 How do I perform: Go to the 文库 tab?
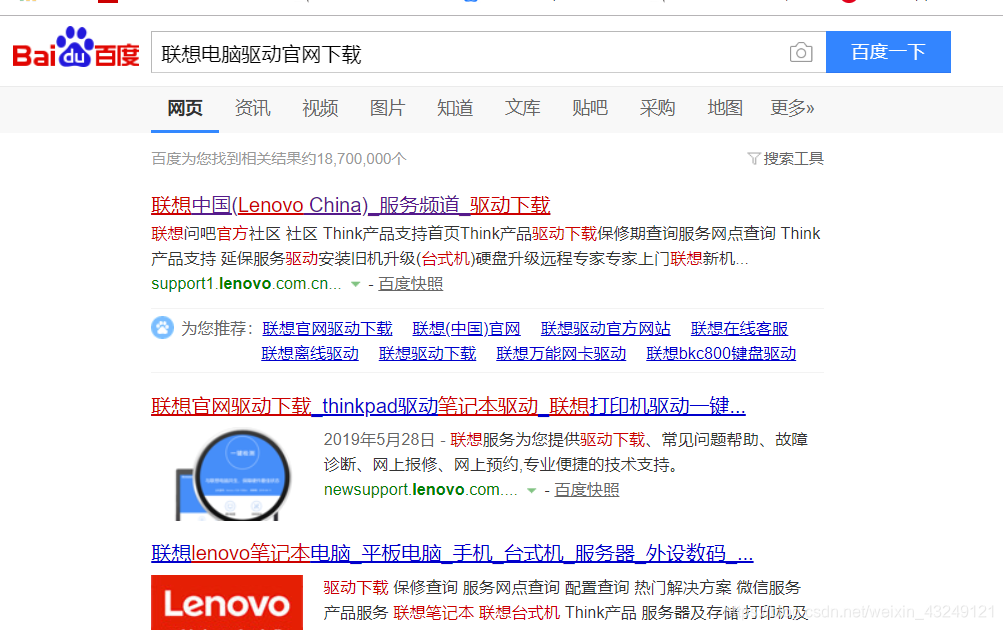click(x=523, y=108)
